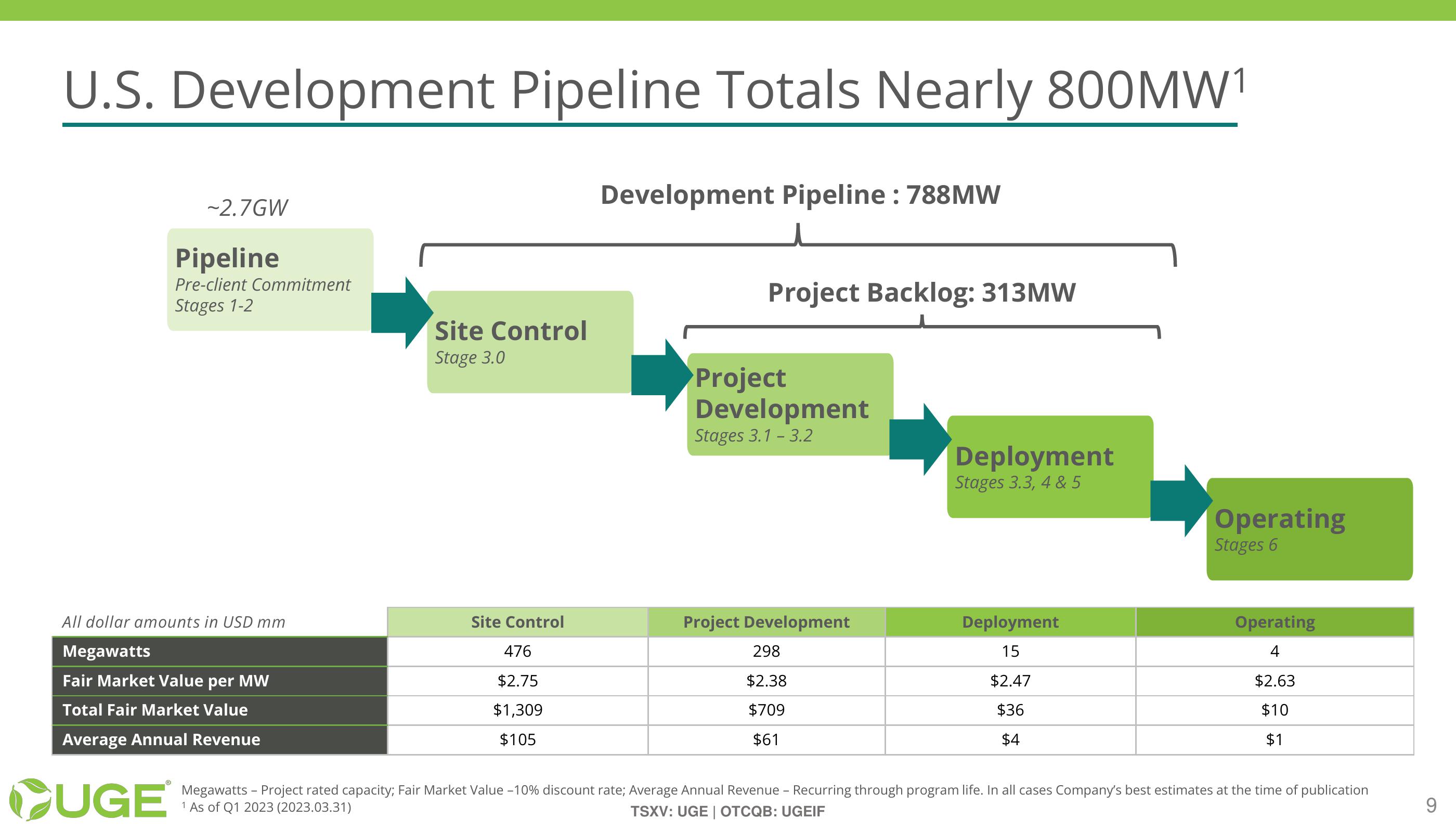Image resolution: width=1456 pixels, height=832 pixels.
Task: Click the Megawatts definition footnote text
Action: 775,790
